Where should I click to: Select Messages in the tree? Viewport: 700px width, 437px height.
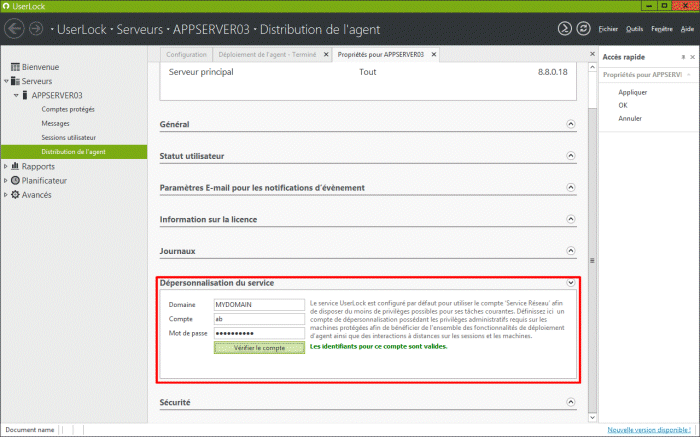pyautogui.click(x=55, y=124)
